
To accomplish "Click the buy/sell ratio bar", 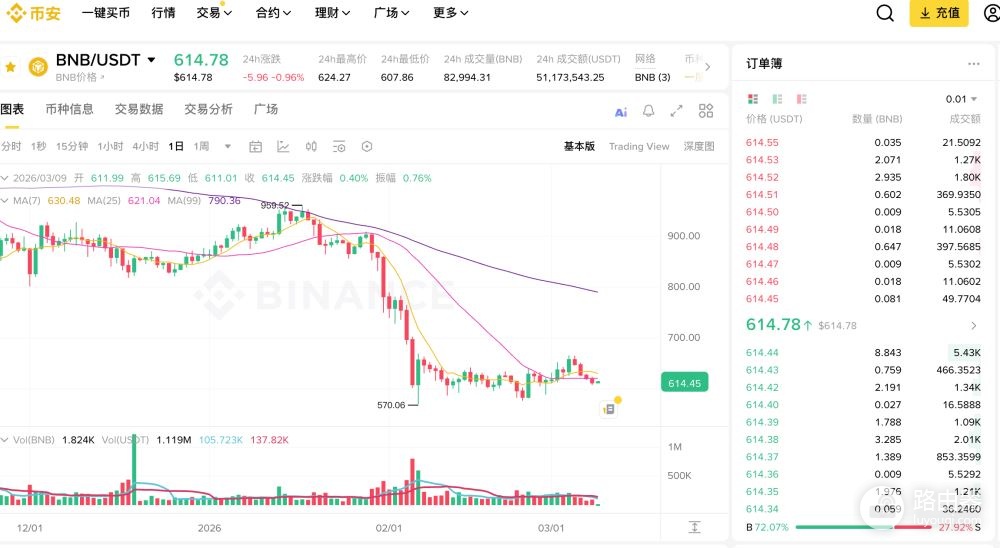I will click(863, 527).
